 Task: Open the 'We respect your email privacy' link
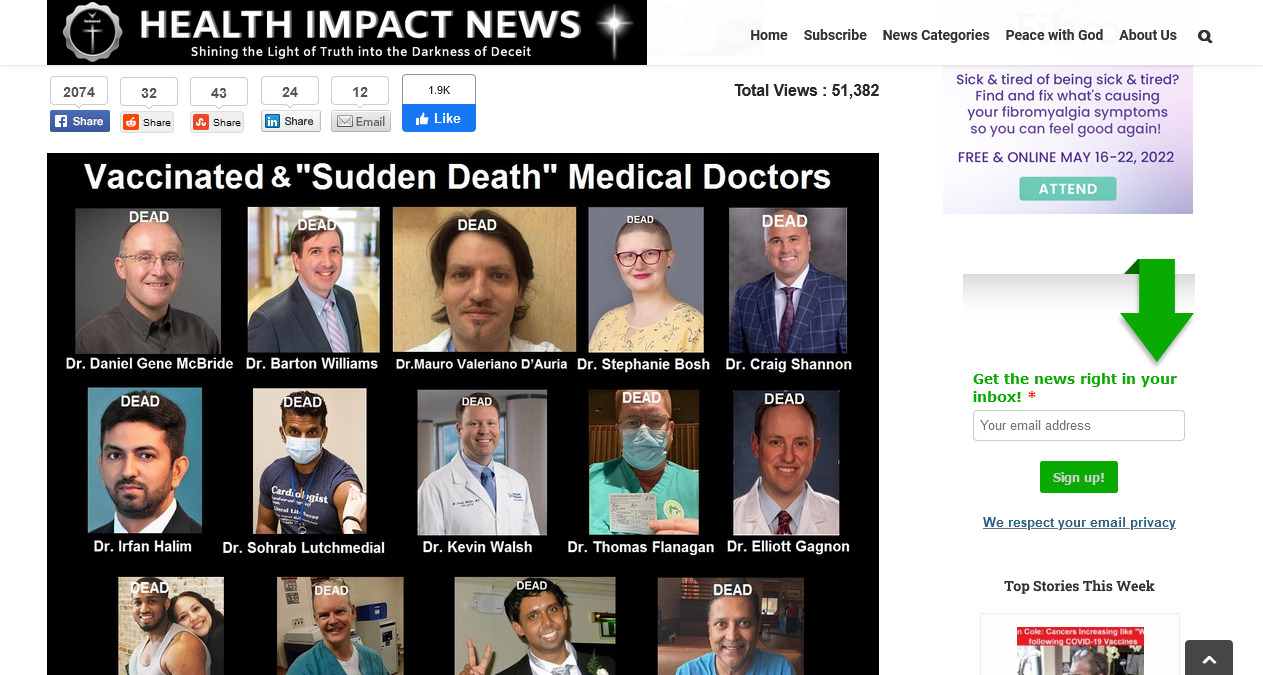click(x=1078, y=522)
